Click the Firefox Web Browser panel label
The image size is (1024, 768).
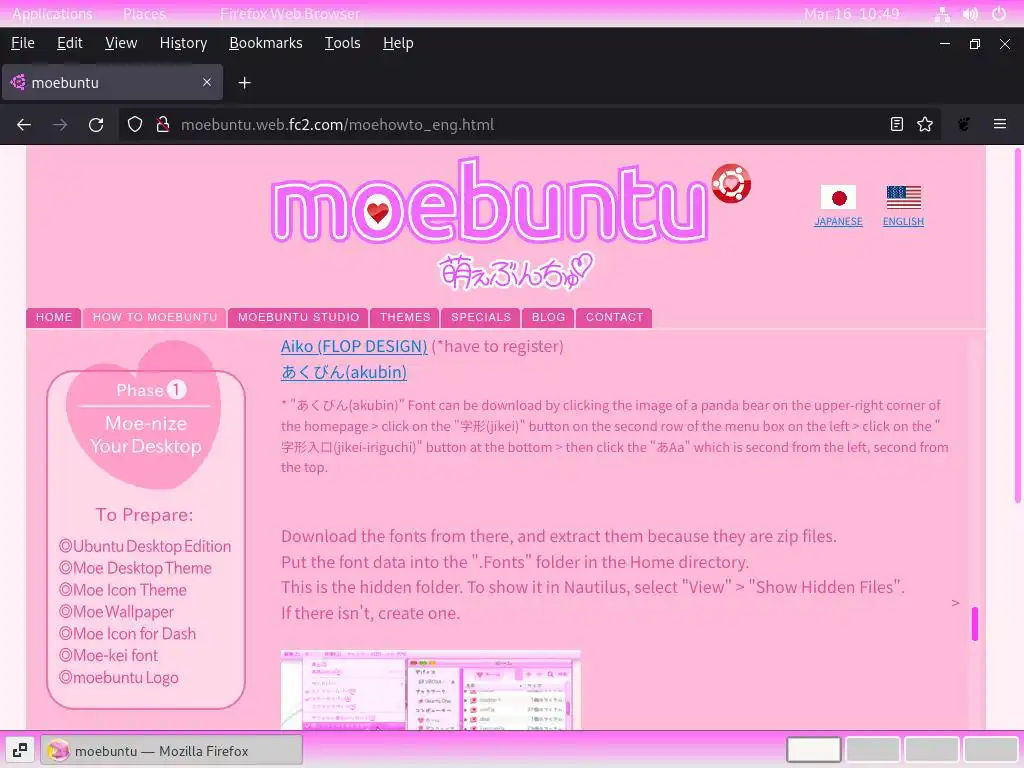289,14
